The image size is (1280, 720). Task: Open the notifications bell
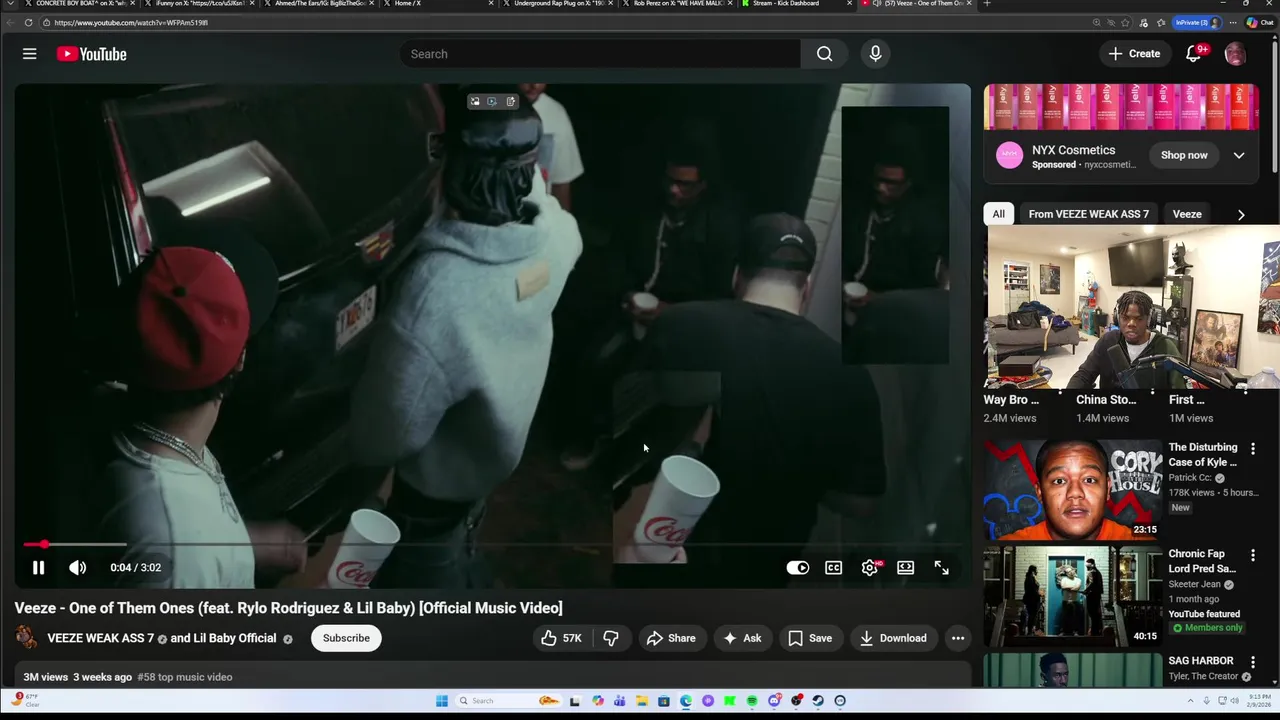pos(1194,54)
